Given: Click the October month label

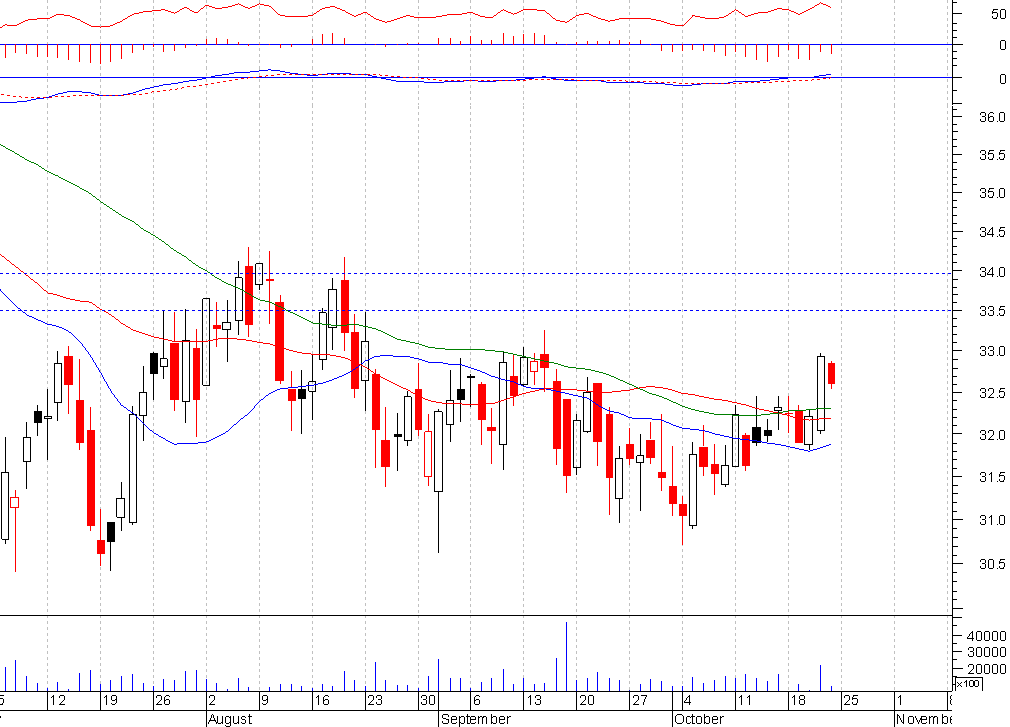Looking at the screenshot, I should click(699, 719).
